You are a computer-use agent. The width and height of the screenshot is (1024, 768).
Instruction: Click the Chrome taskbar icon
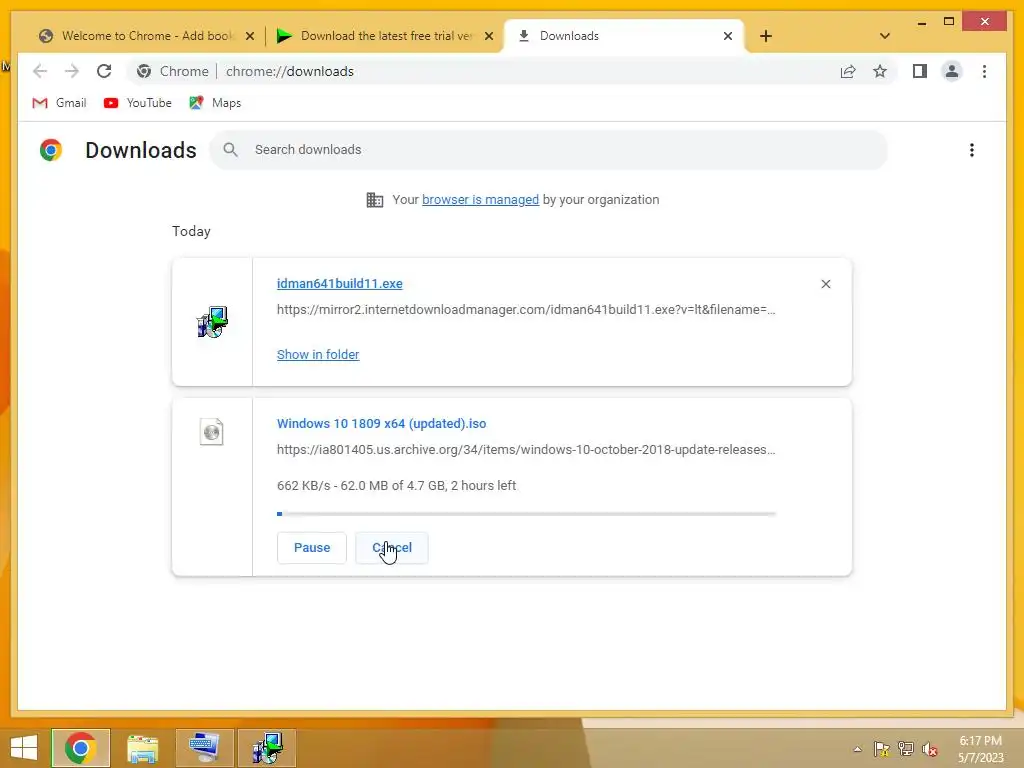tap(80, 748)
